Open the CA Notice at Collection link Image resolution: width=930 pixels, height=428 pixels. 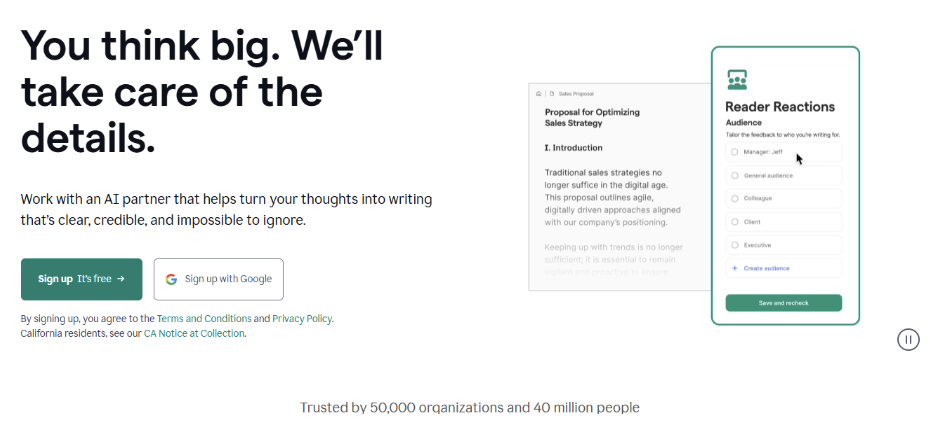point(194,333)
